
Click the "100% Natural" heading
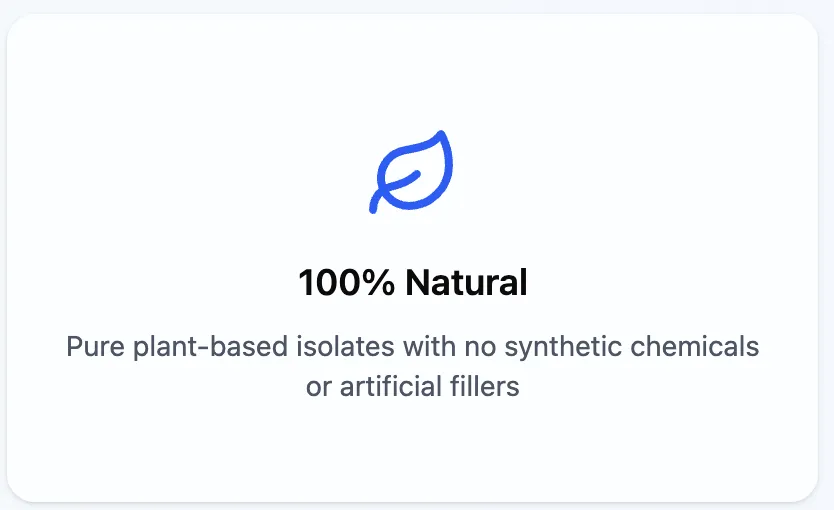pyautogui.click(x=413, y=282)
